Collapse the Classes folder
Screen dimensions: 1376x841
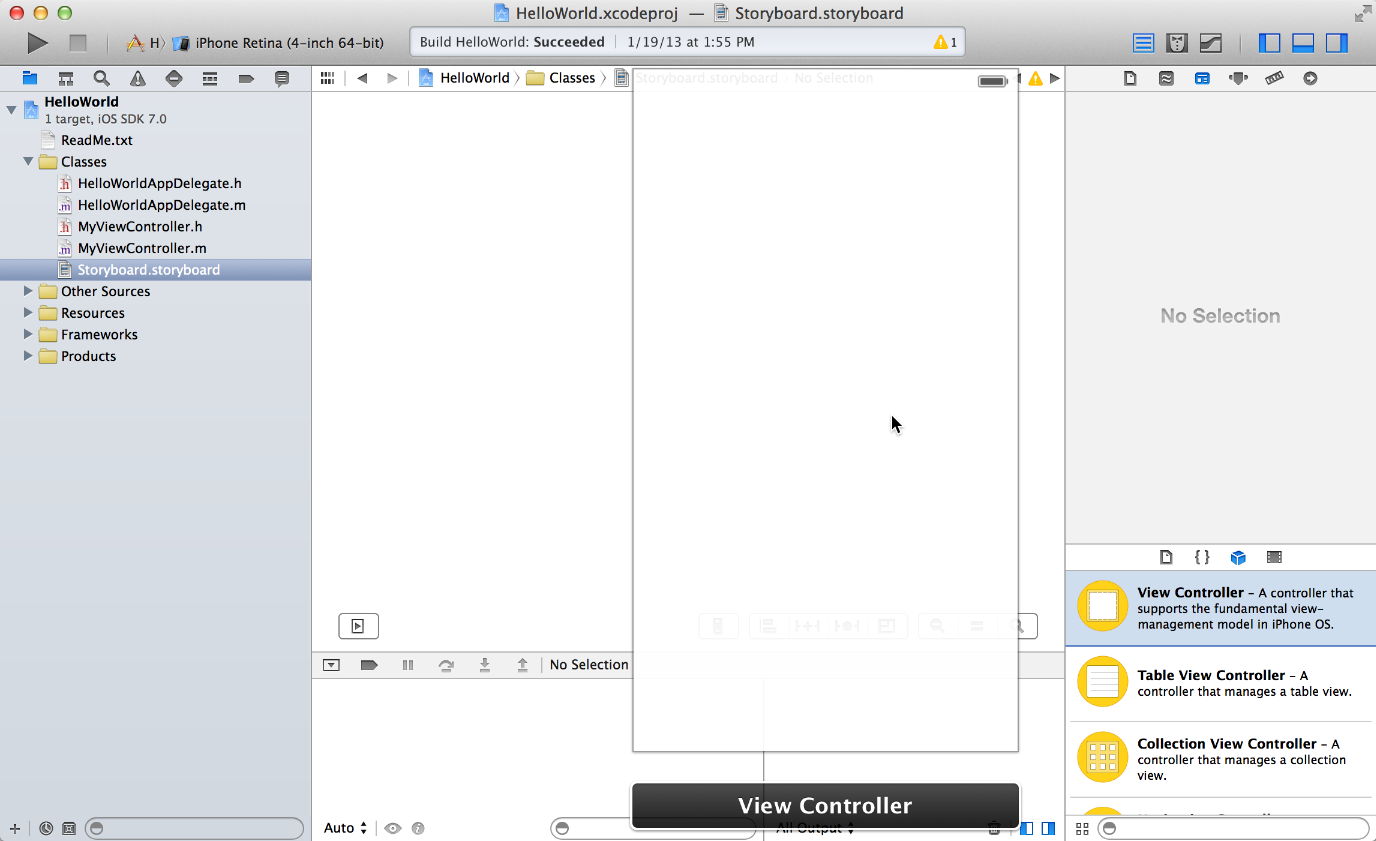[28, 161]
